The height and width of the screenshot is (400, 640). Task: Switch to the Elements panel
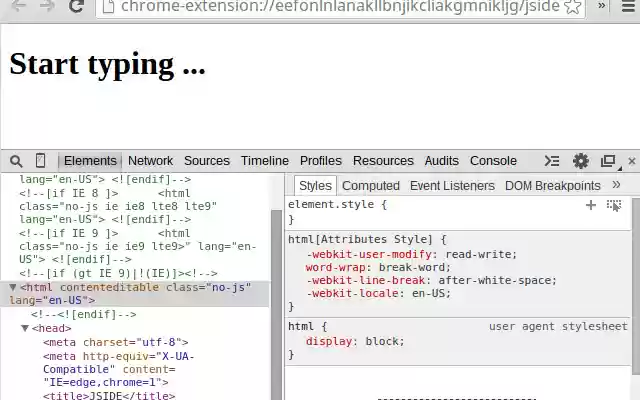[x=90, y=161]
